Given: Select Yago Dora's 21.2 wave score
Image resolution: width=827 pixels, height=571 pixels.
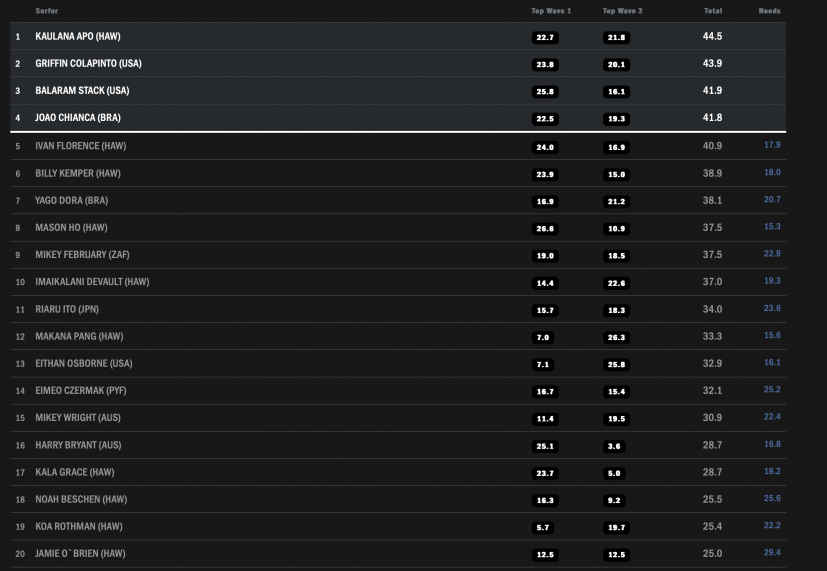Looking at the screenshot, I should point(616,201).
